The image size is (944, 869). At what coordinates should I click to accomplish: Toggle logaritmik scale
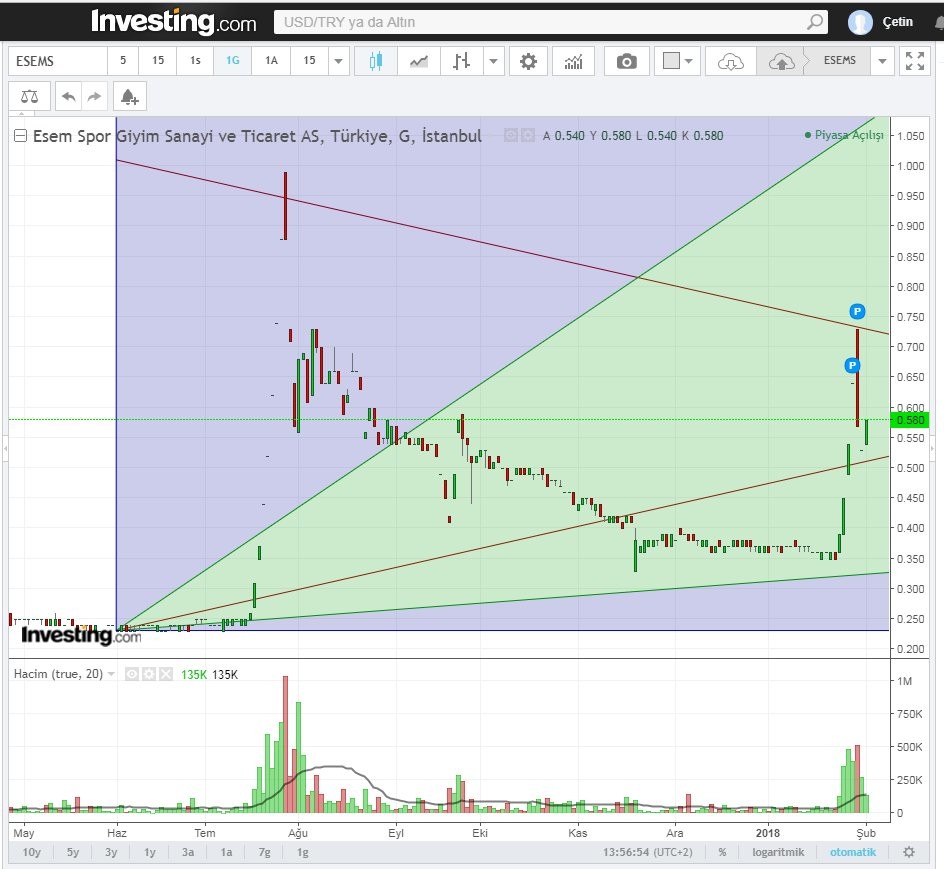point(778,852)
